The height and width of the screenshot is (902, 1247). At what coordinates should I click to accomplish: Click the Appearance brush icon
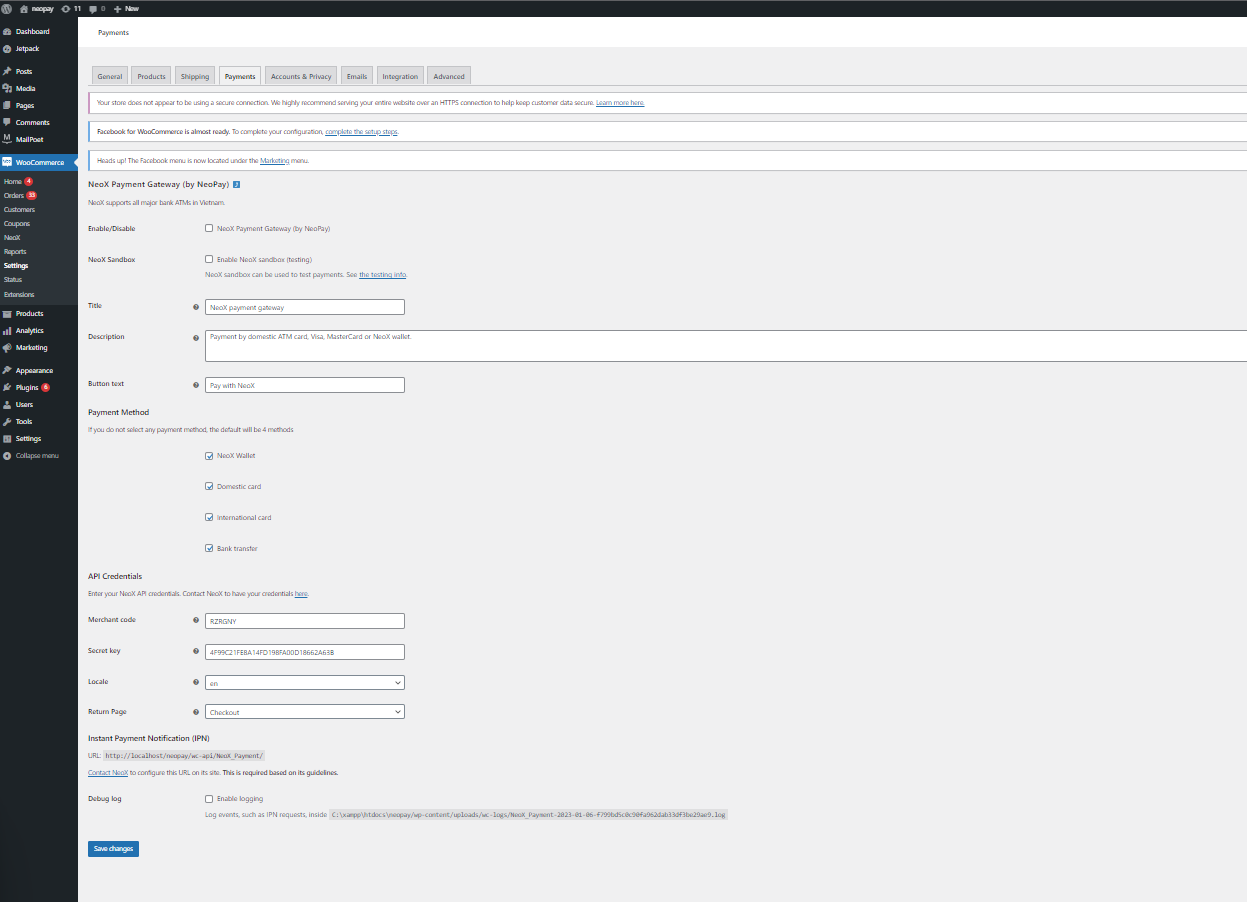point(7,371)
